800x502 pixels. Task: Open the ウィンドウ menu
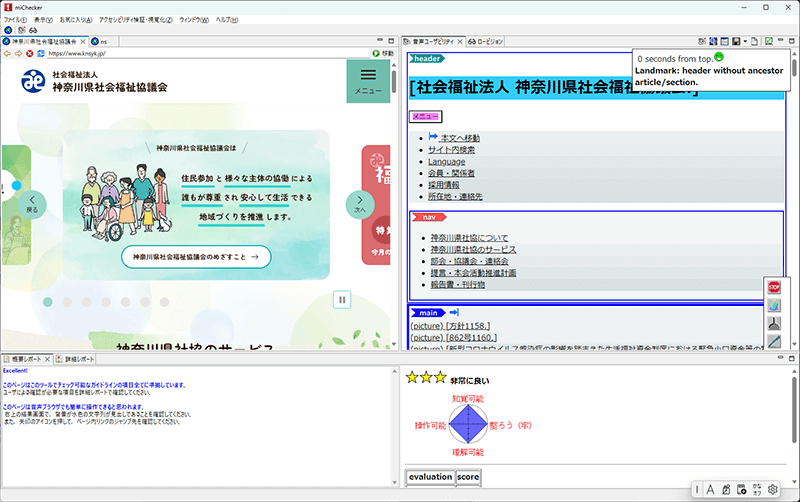(194, 20)
